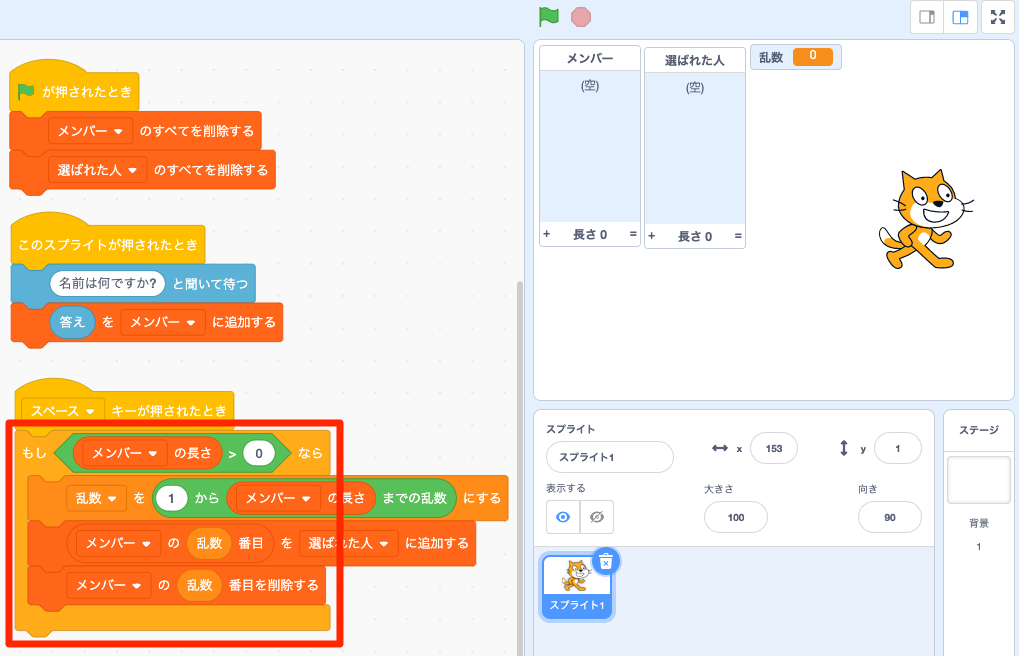The image size is (1019, 656).
Task: Stop the project with red octagon
Action: pos(581,17)
